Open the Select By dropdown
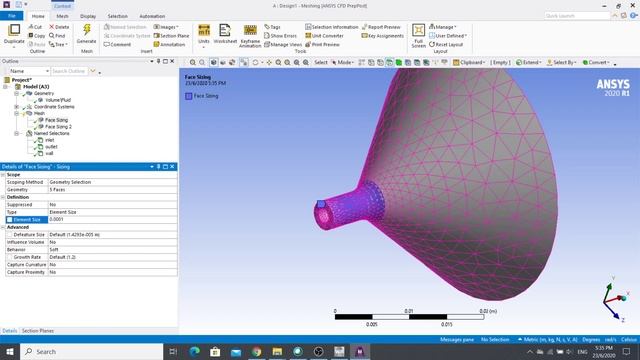 pos(562,62)
